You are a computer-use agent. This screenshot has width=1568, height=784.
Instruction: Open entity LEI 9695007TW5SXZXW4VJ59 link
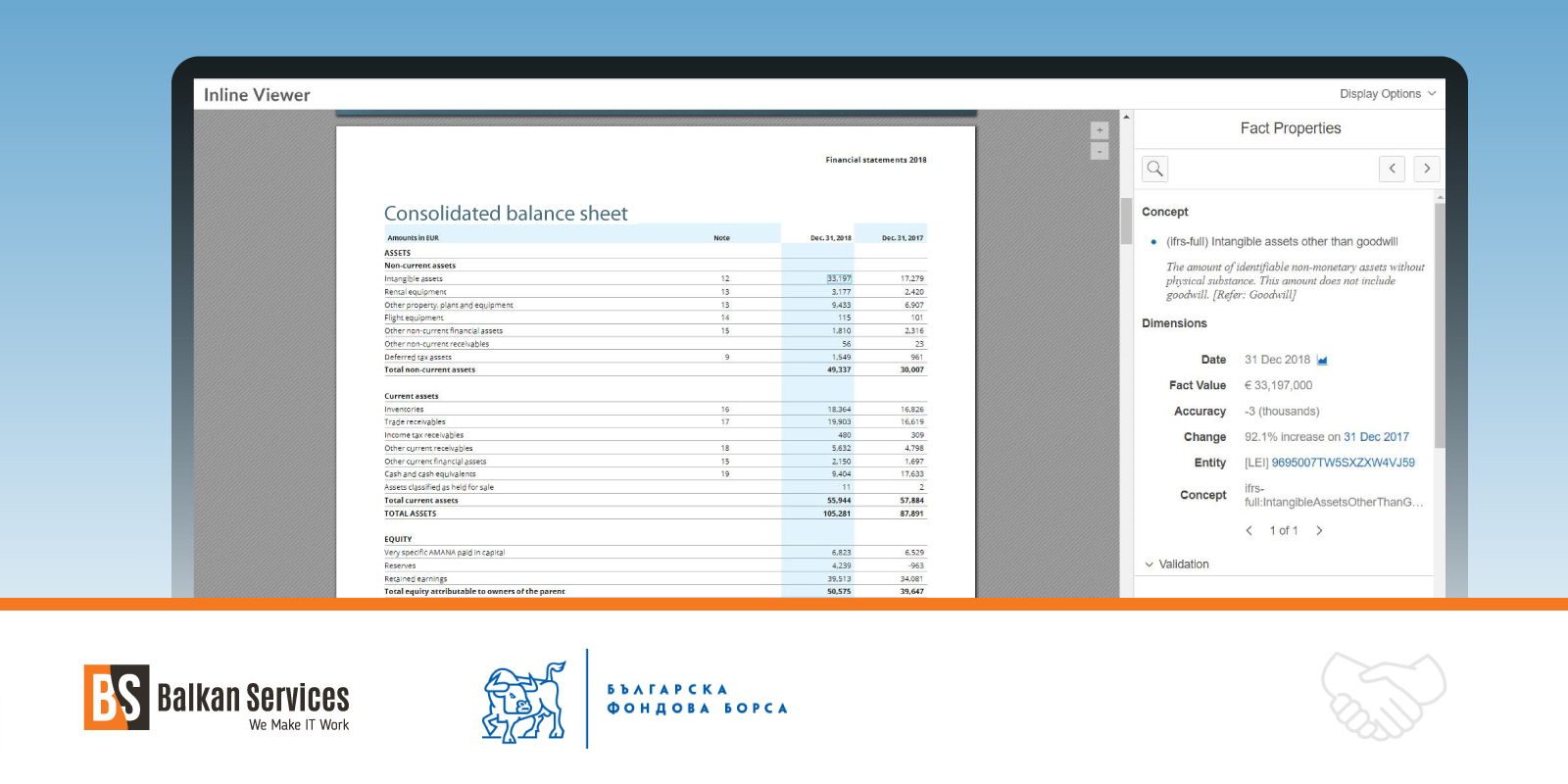coord(1343,463)
